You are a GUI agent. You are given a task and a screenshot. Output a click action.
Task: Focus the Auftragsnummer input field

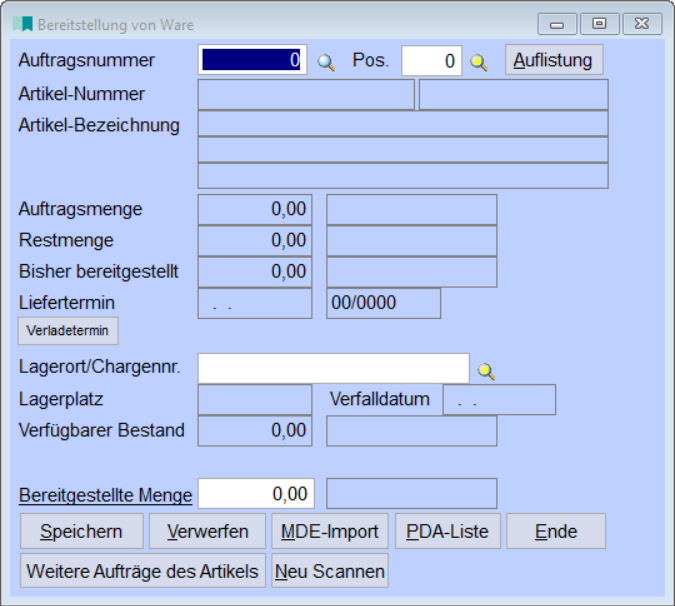(252, 60)
